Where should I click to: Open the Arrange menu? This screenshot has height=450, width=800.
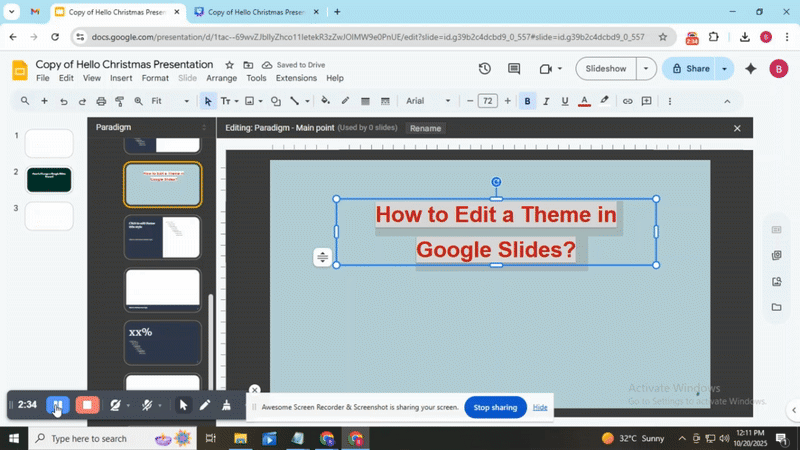(221, 78)
